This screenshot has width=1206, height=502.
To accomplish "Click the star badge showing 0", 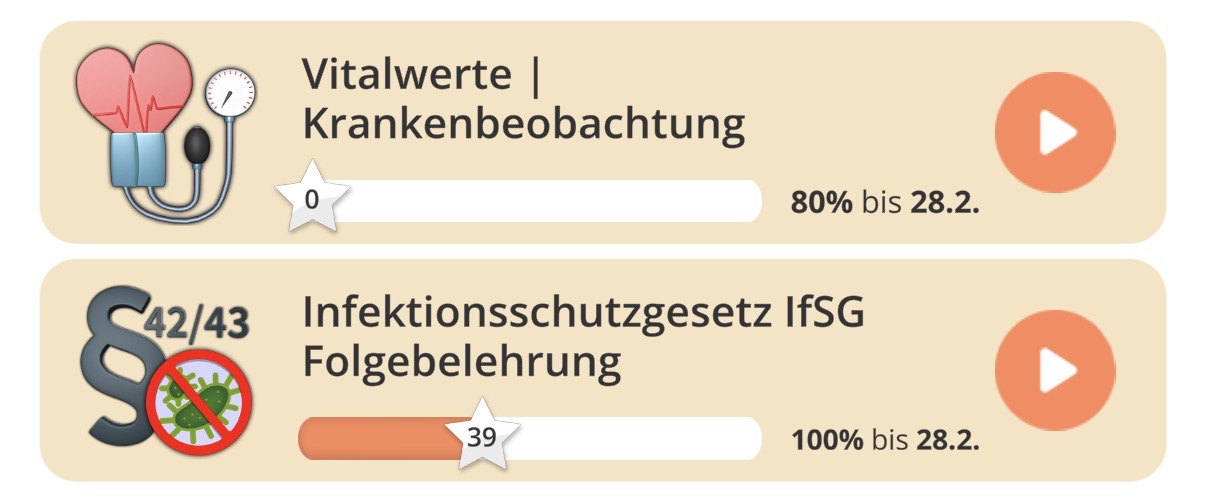I will click(312, 199).
